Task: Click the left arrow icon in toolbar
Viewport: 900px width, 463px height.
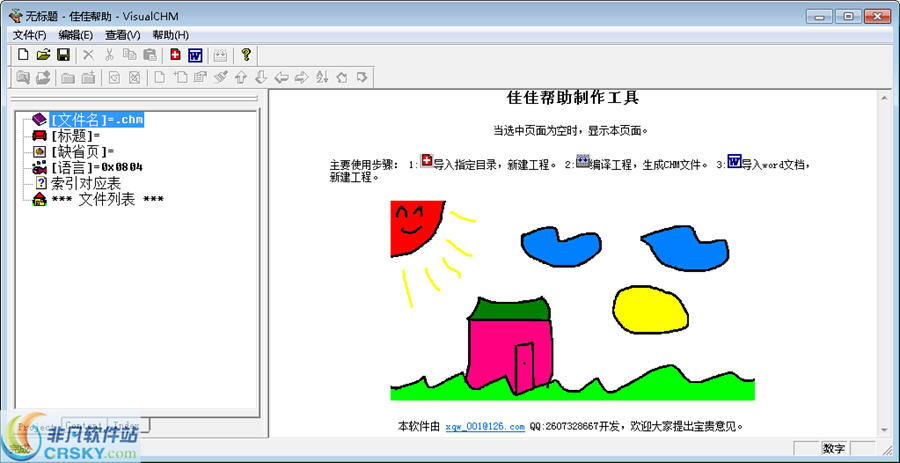Action: tap(281, 77)
